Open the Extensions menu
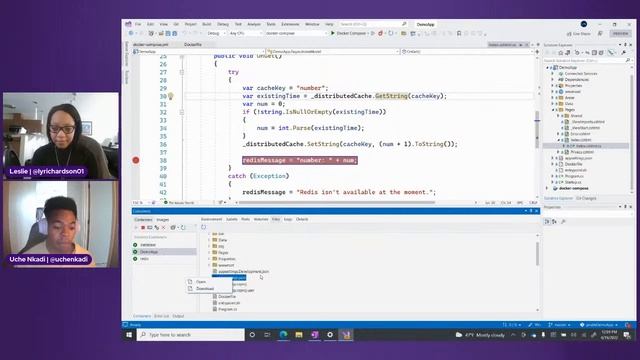The image size is (640, 360). [x=290, y=24]
